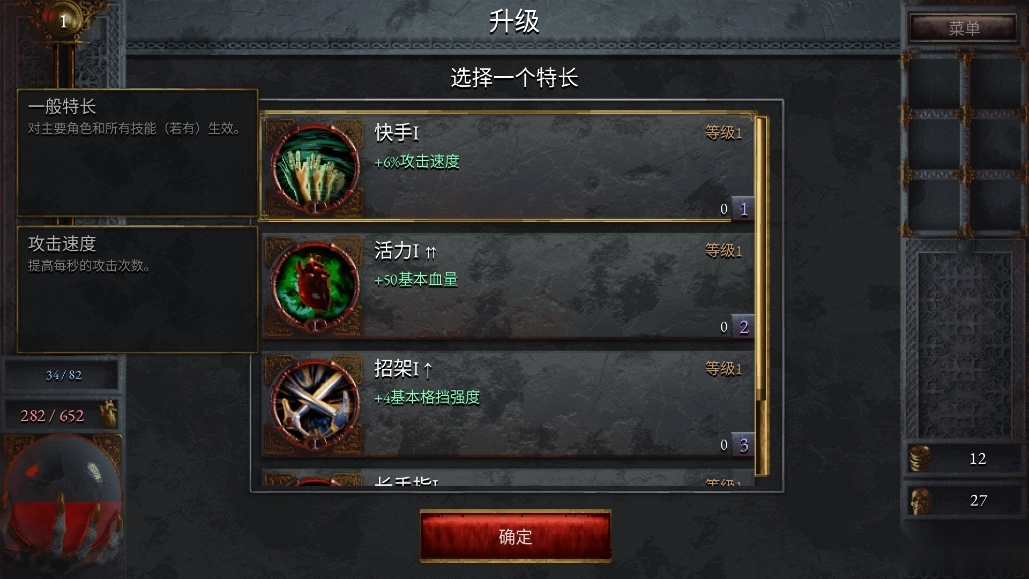This screenshot has height=579, width=1029.
Task: Open the 菜单 menu button
Action: tap(963, 28)
